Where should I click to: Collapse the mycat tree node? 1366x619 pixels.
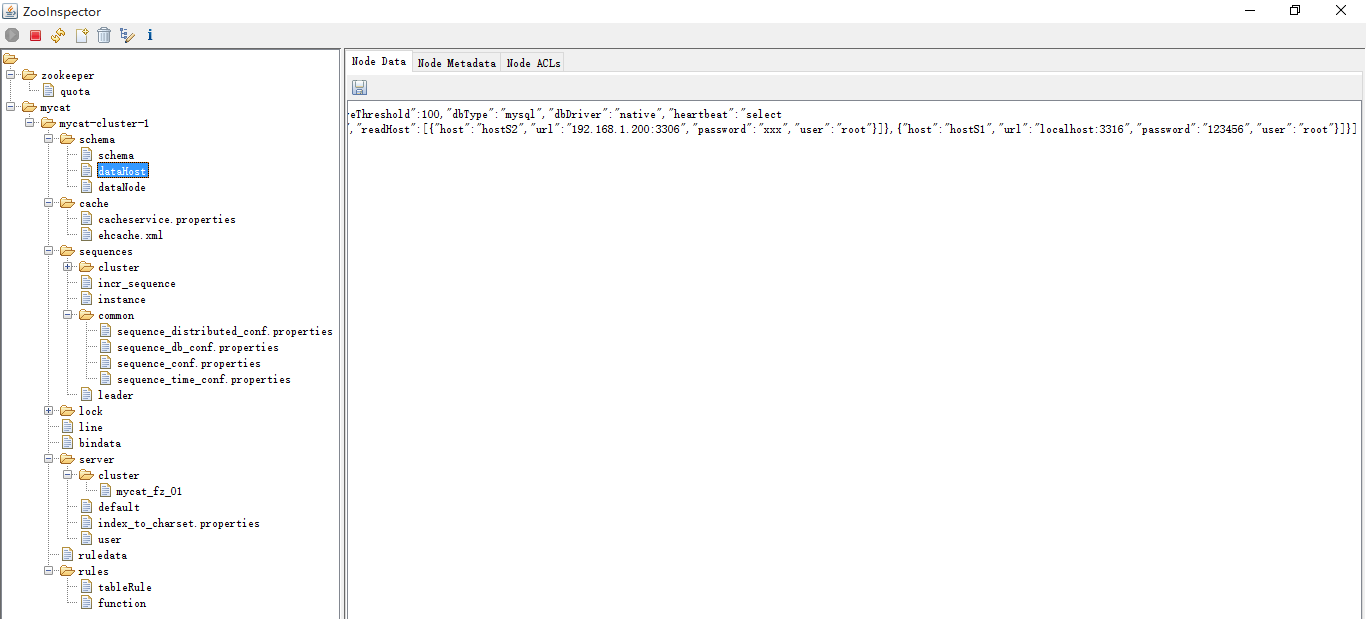point(12,107)
